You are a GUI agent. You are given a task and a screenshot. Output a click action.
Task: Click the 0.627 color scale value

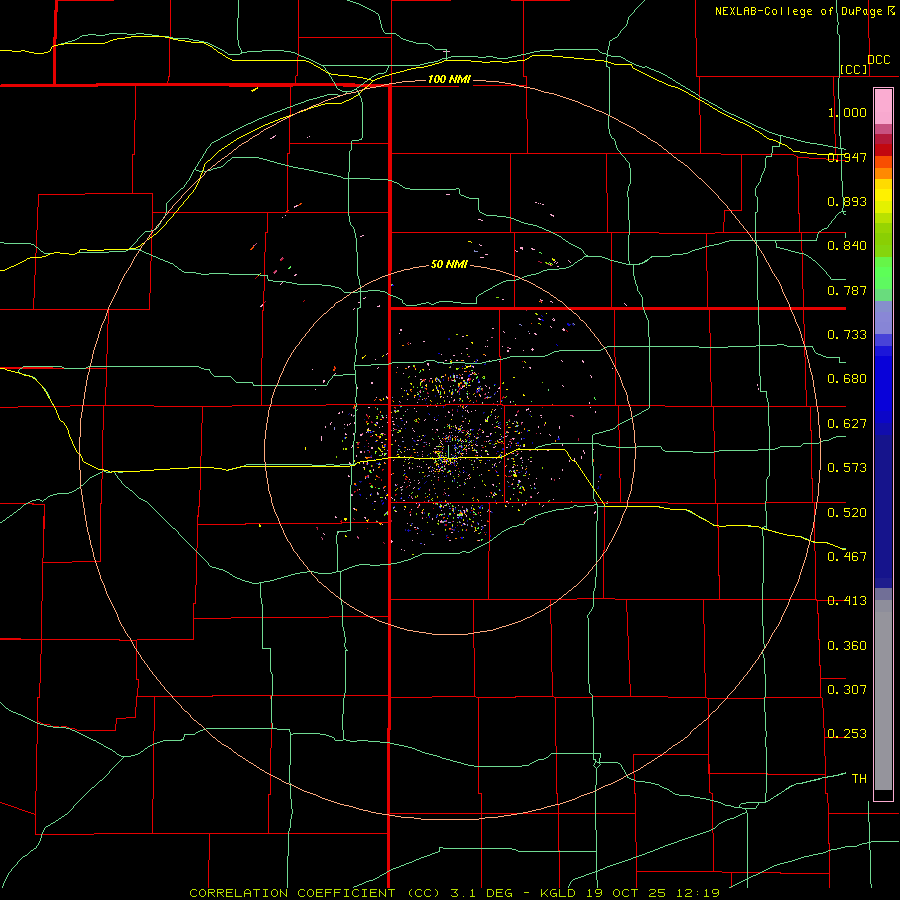(847, 424)
